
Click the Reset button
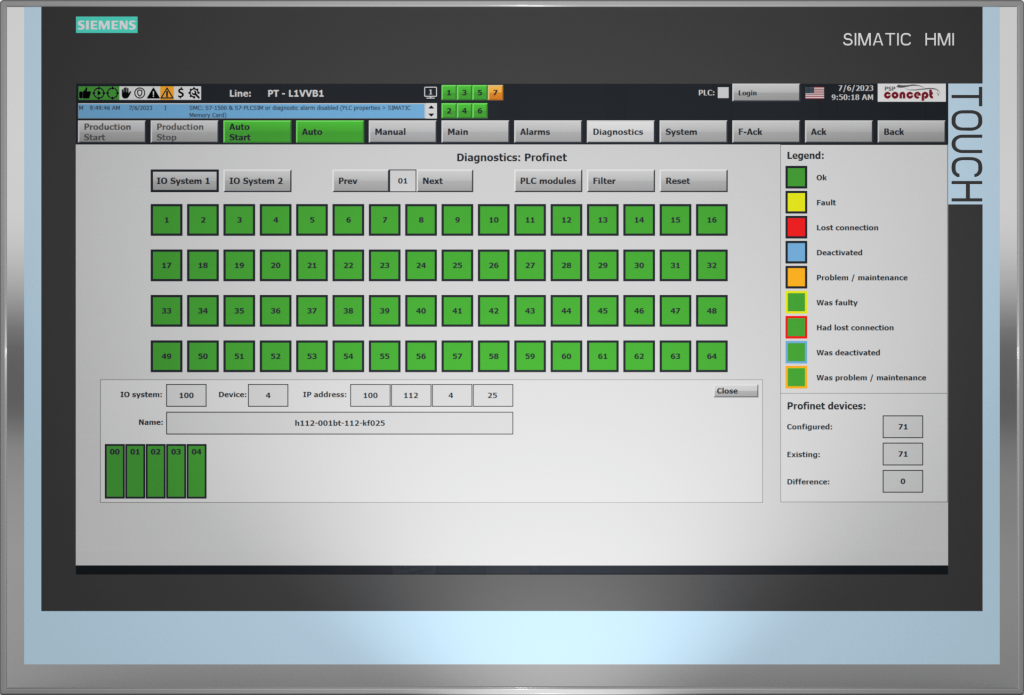pyautogui.click(x=694, y=181)
